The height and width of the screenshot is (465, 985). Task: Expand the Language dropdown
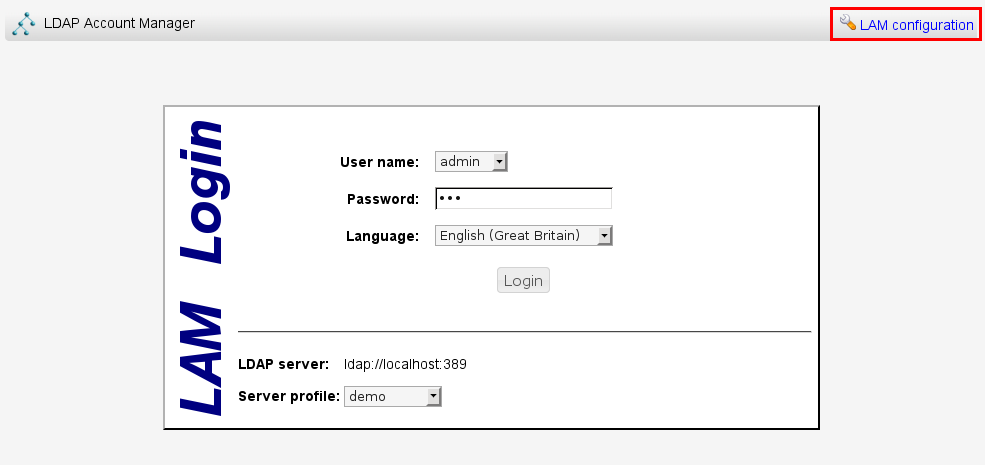(x=523, y=236)
